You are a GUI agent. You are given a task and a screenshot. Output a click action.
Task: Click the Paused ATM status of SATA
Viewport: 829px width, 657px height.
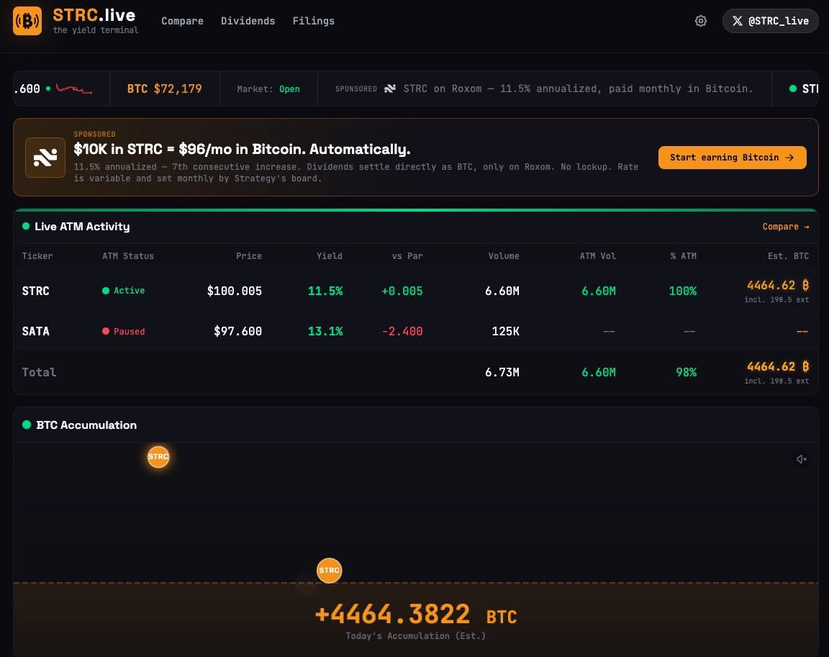coord(123,331)
